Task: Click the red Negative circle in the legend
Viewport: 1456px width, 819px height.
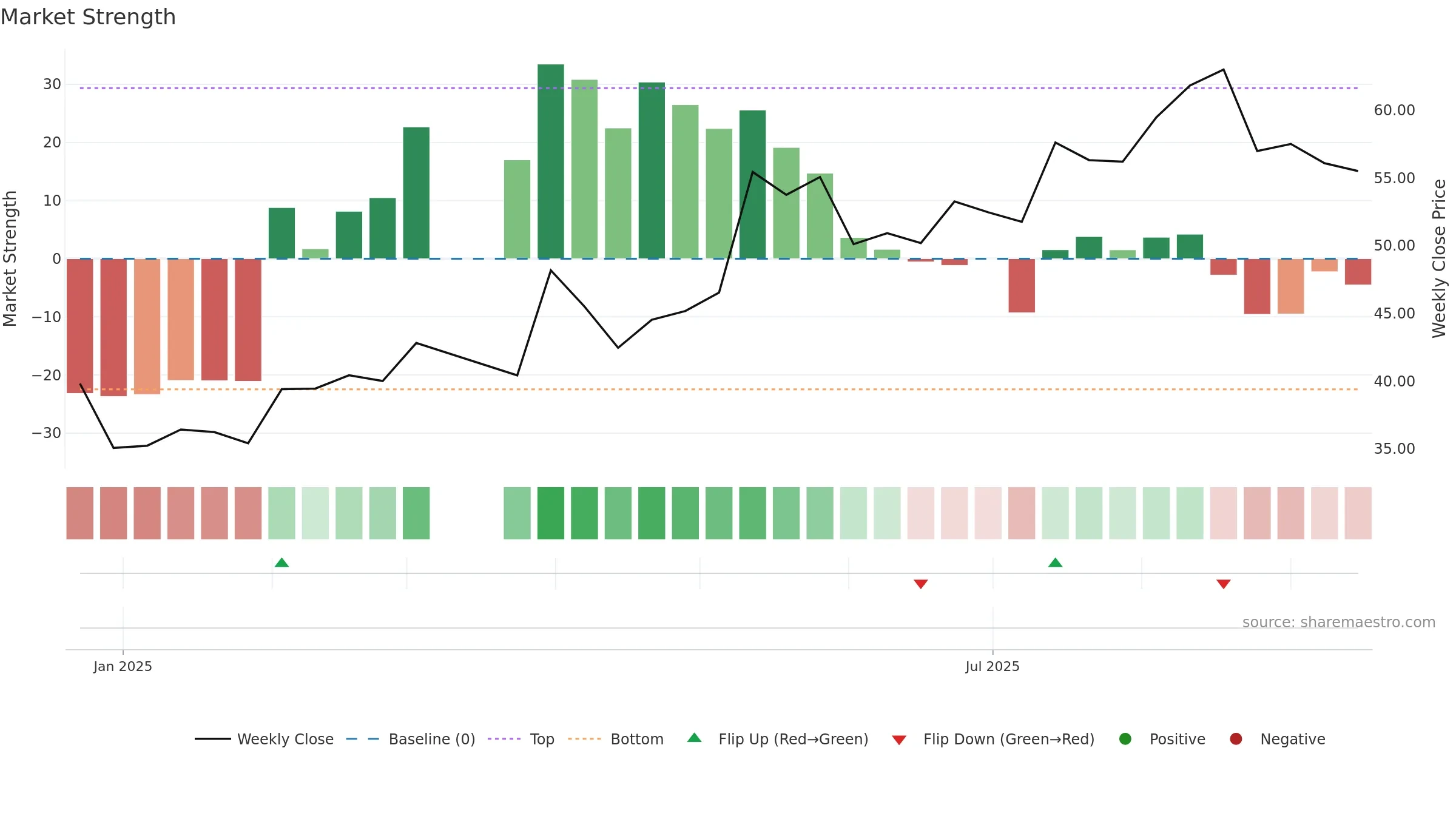Action: click(x=1236, y=739)
